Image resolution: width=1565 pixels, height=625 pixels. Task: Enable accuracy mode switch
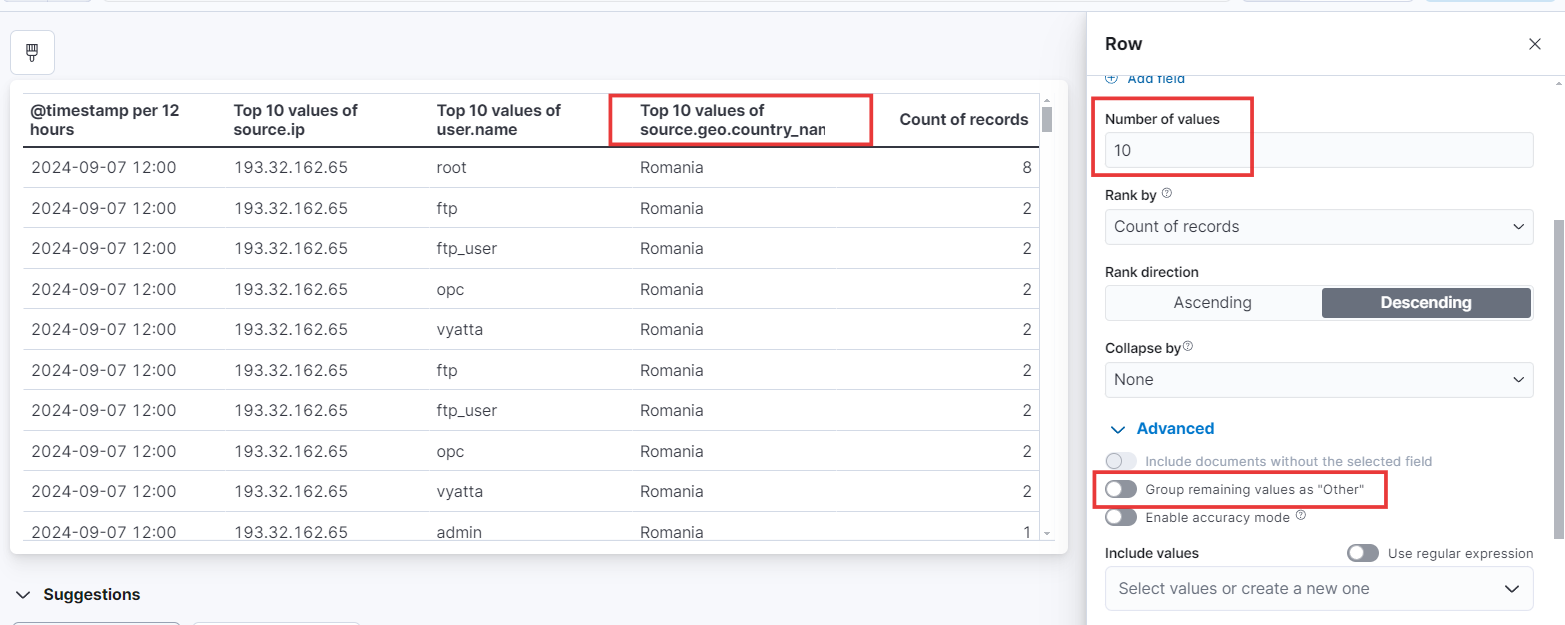[x=1121, y=517]
